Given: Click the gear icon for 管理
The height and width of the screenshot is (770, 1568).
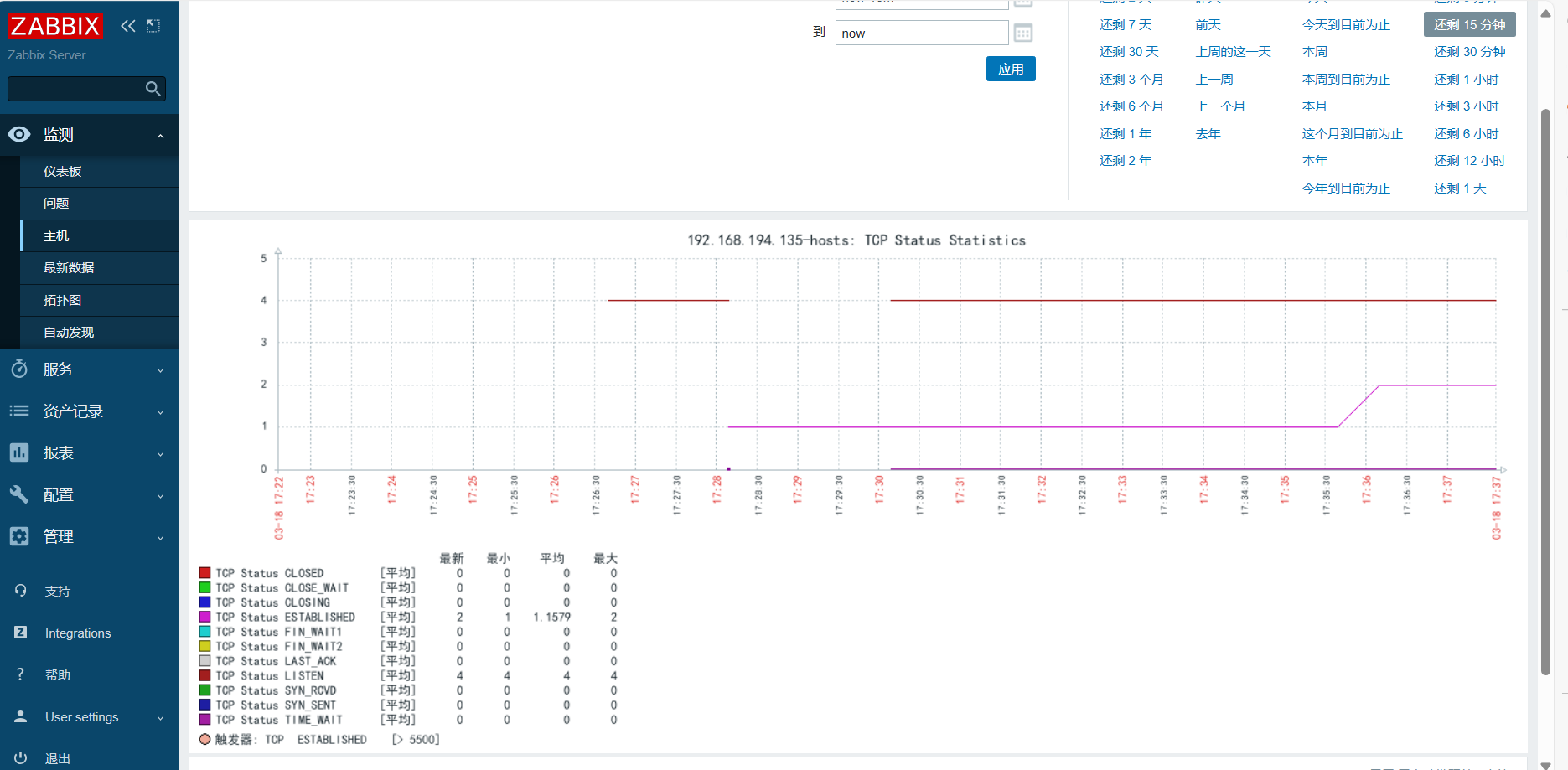Looking at the screenshot, I should coord(19,536).
